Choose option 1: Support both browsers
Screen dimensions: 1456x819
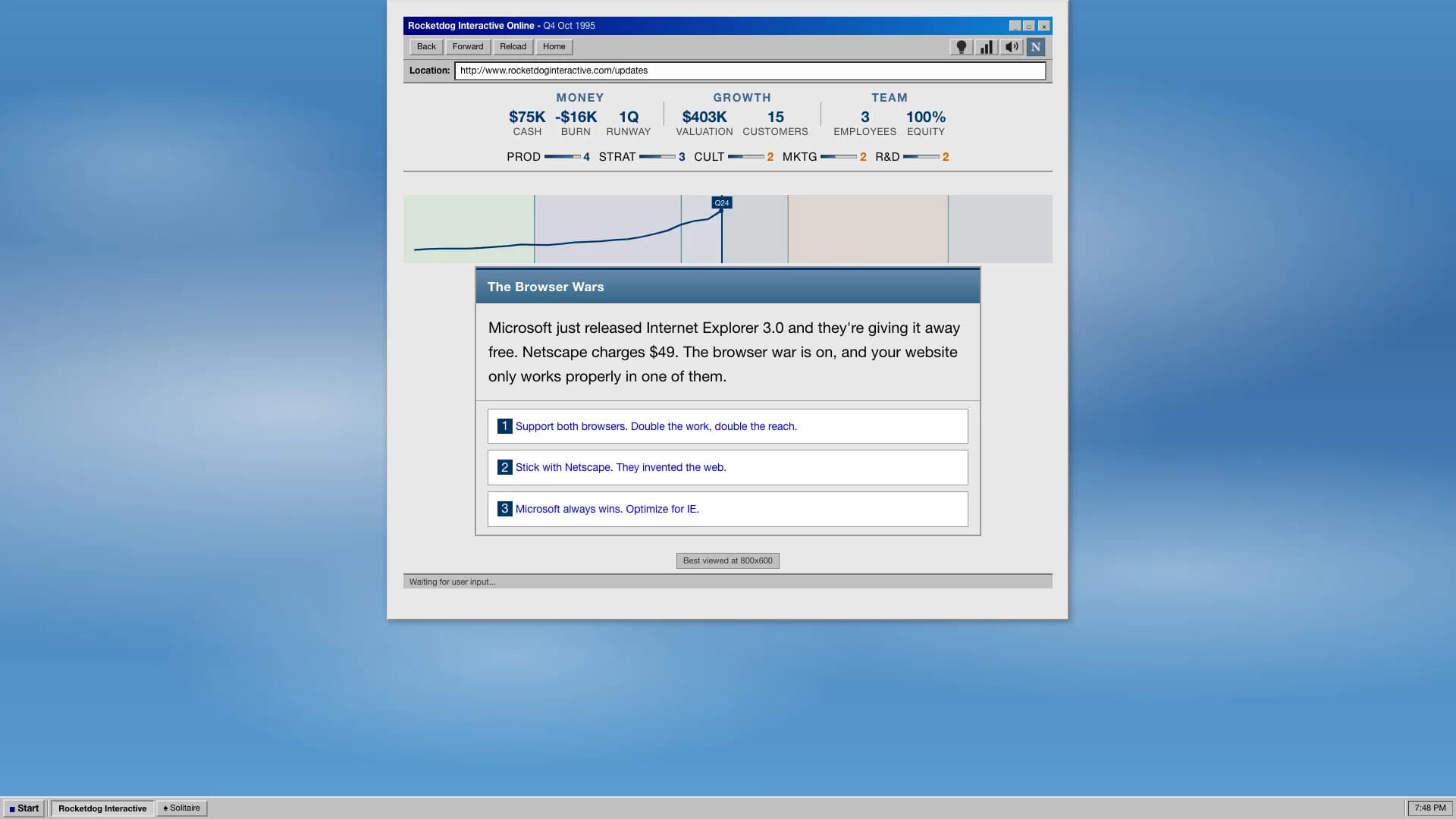[x=728, y=426]
